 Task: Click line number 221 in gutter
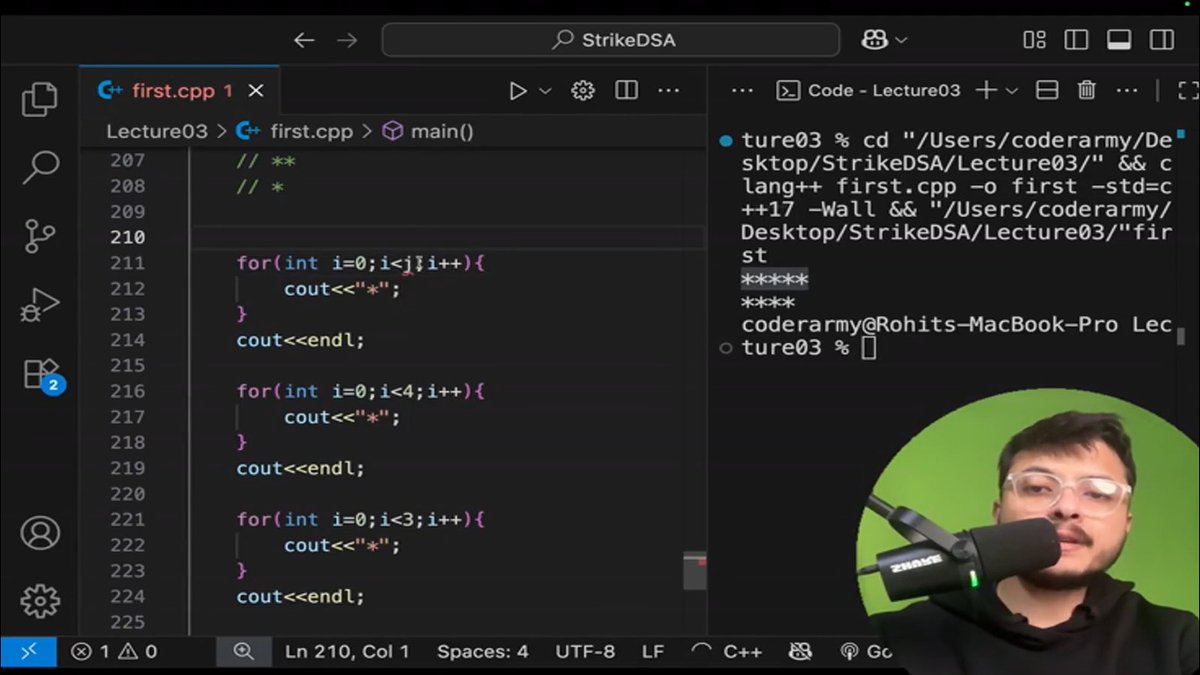coord(127,519)
